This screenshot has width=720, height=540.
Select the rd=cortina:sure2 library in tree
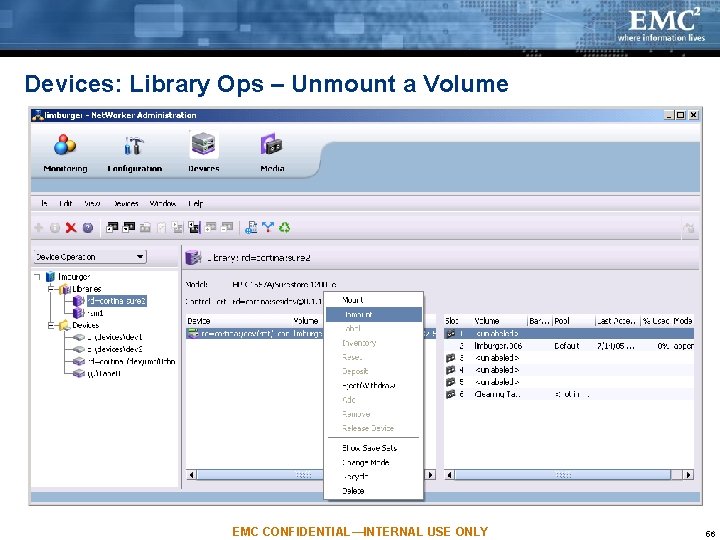117,301
